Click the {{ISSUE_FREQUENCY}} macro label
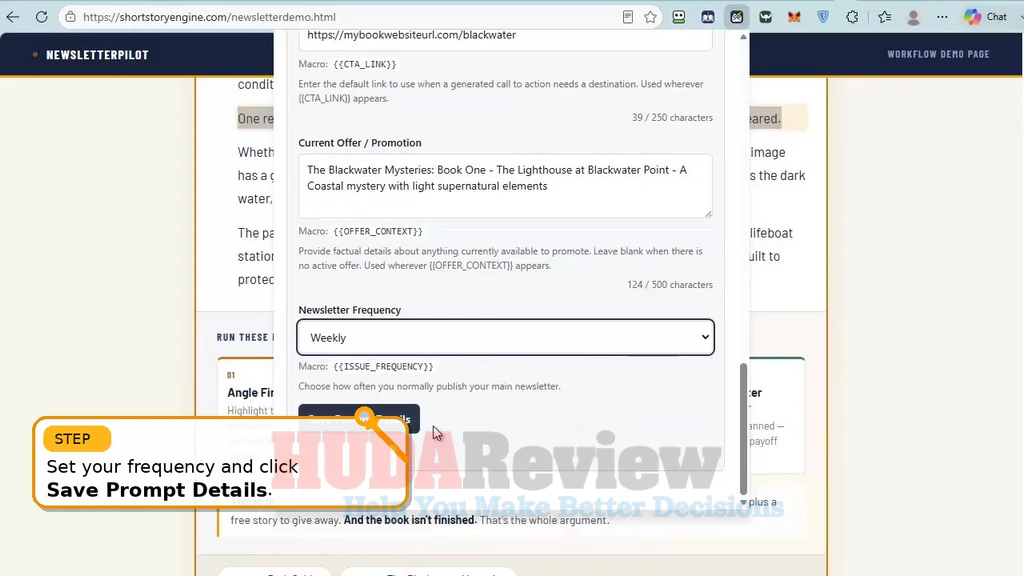Screen dimensions: 1024x576 pyautogui.click(x=383, y=366)
